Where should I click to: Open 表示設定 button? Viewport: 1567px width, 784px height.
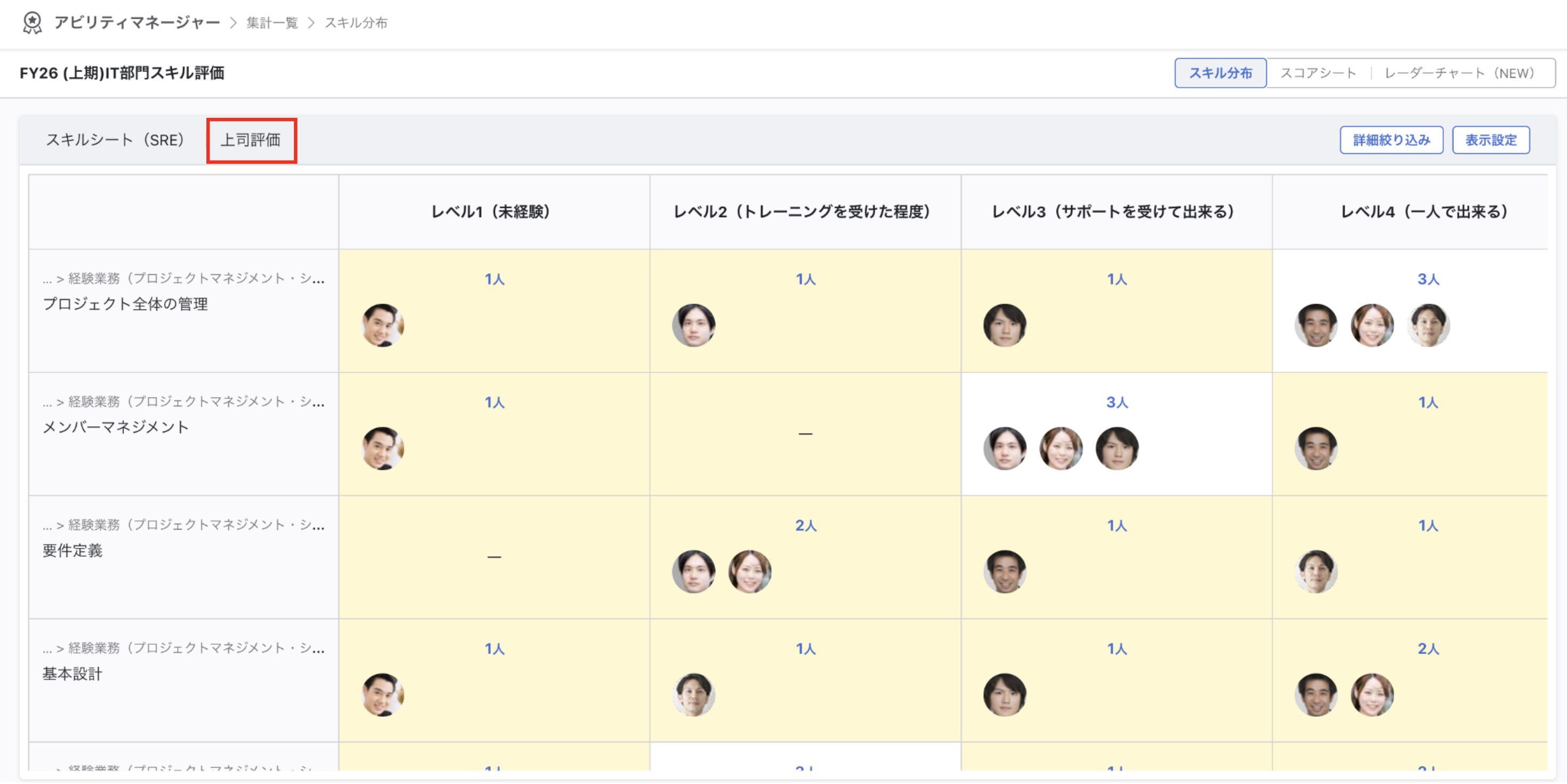pos(1490,140)
